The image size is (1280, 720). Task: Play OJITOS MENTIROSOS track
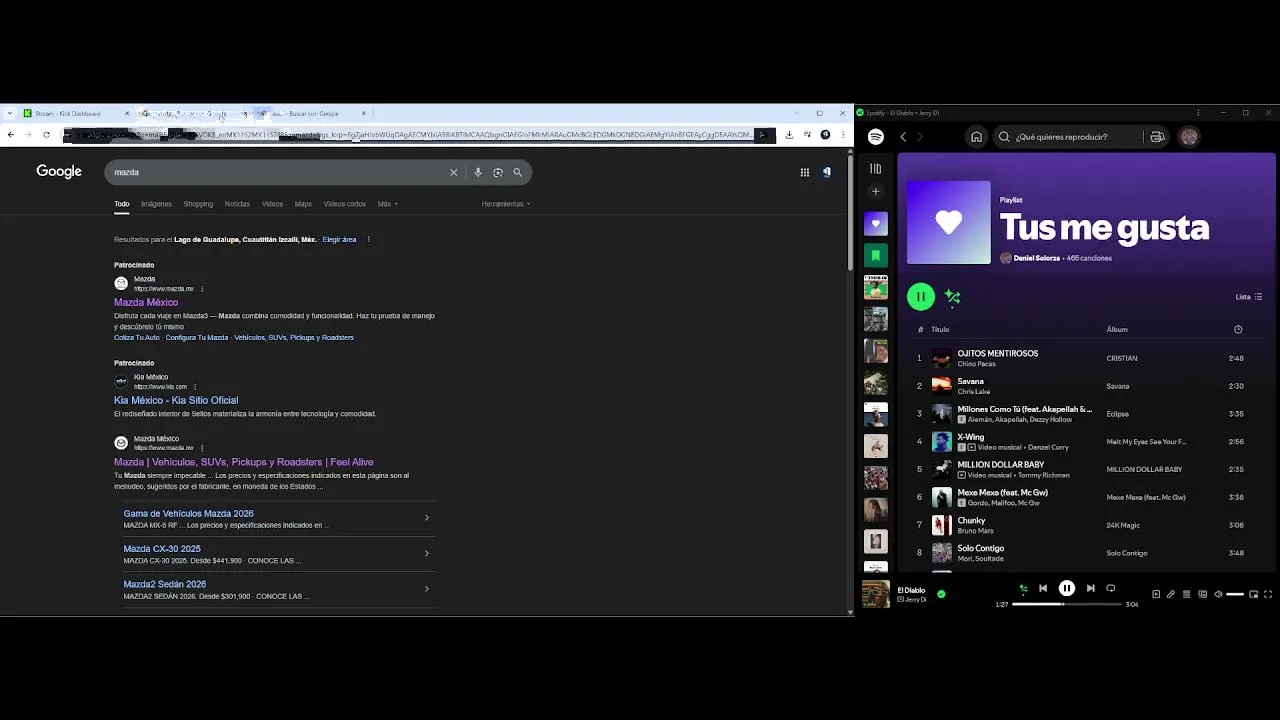997,353
